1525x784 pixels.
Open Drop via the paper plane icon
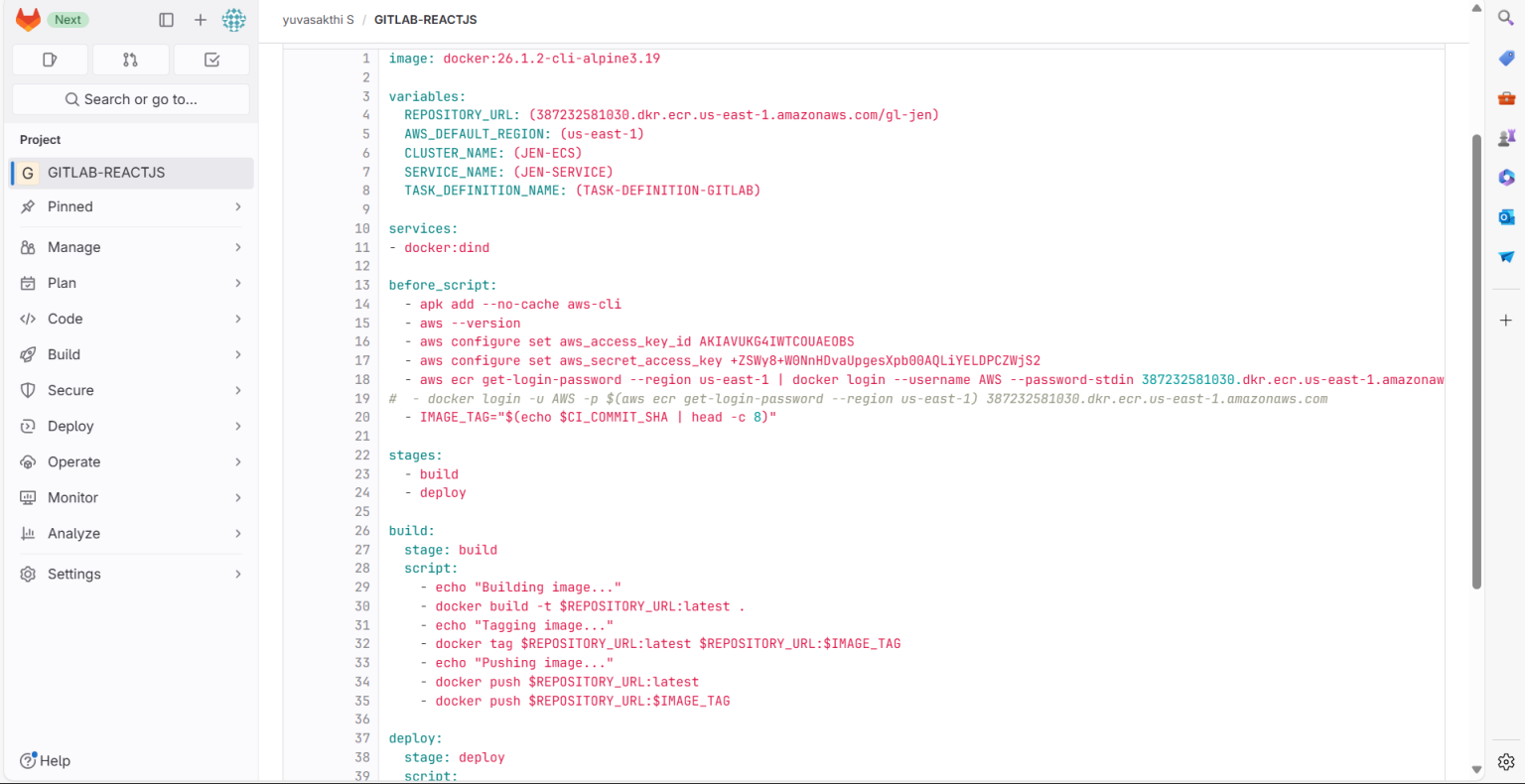[x=1506, y=256]
